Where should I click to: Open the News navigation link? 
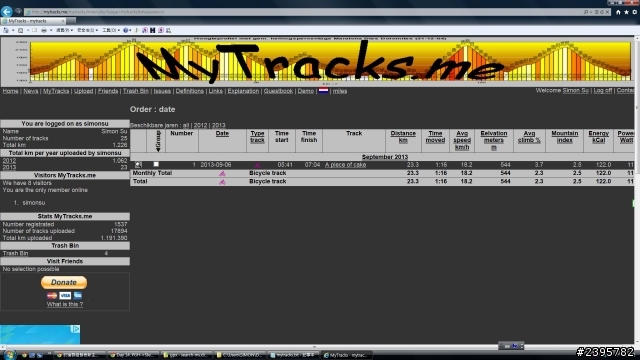point(31,91)
